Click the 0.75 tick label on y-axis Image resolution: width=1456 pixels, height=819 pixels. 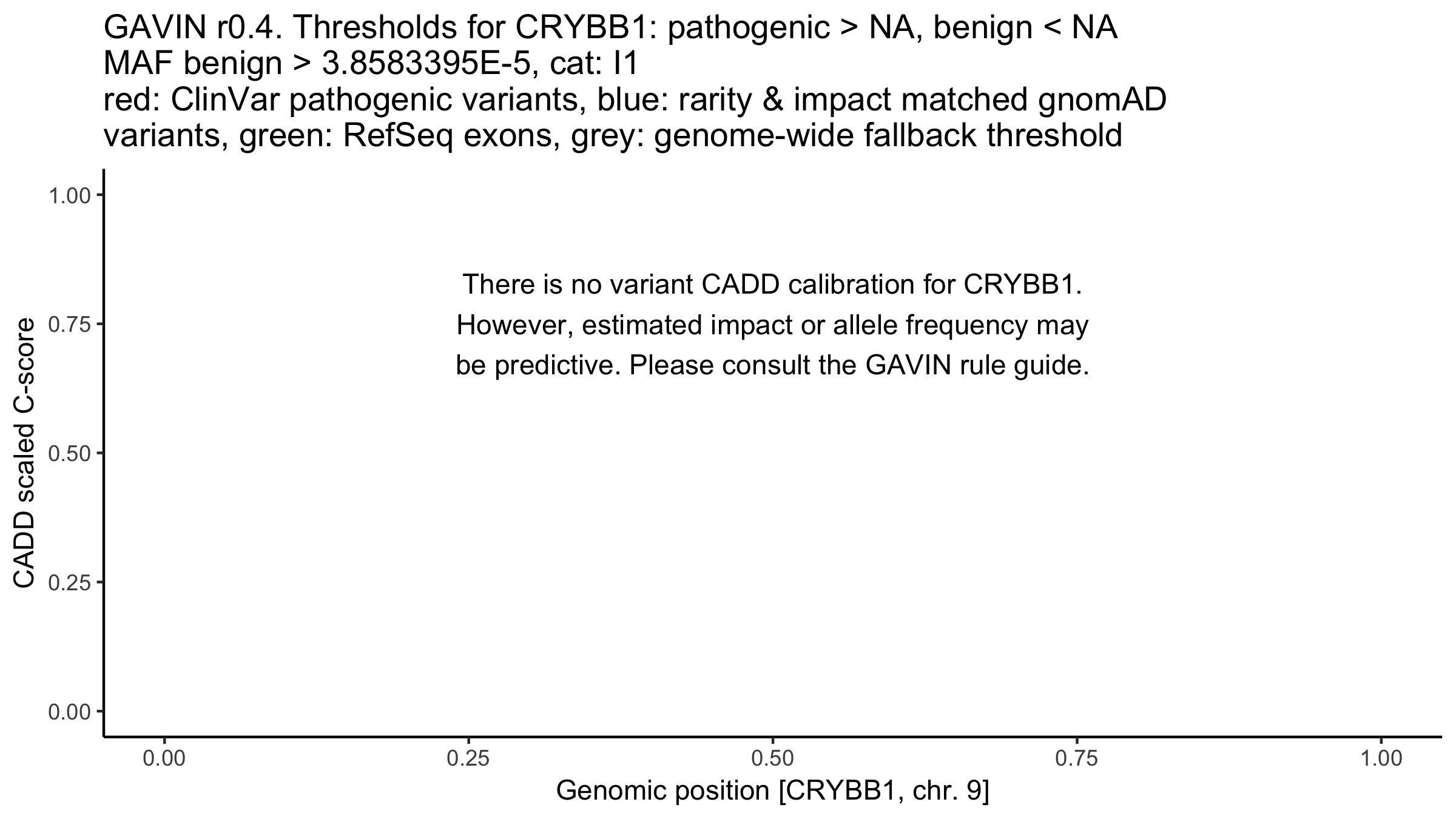69,325
